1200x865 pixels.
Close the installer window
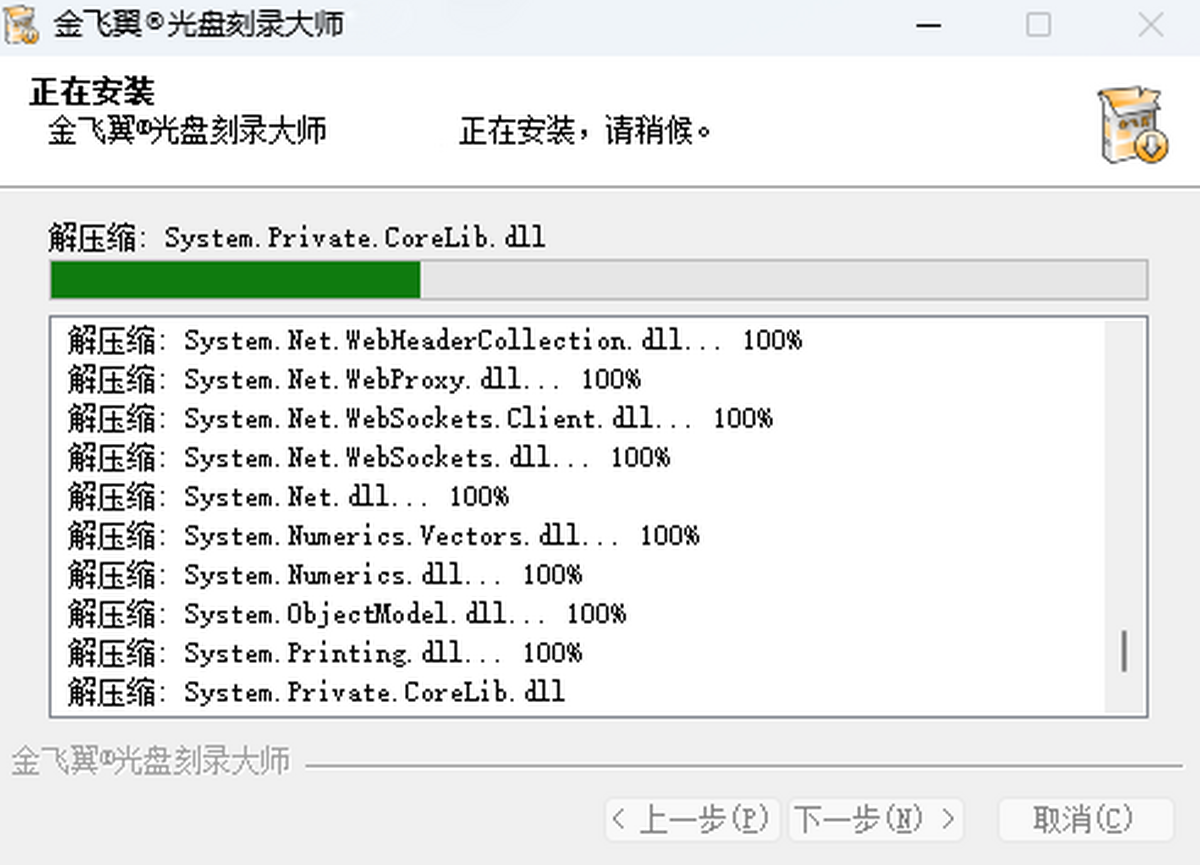[x=1150, y=25]
